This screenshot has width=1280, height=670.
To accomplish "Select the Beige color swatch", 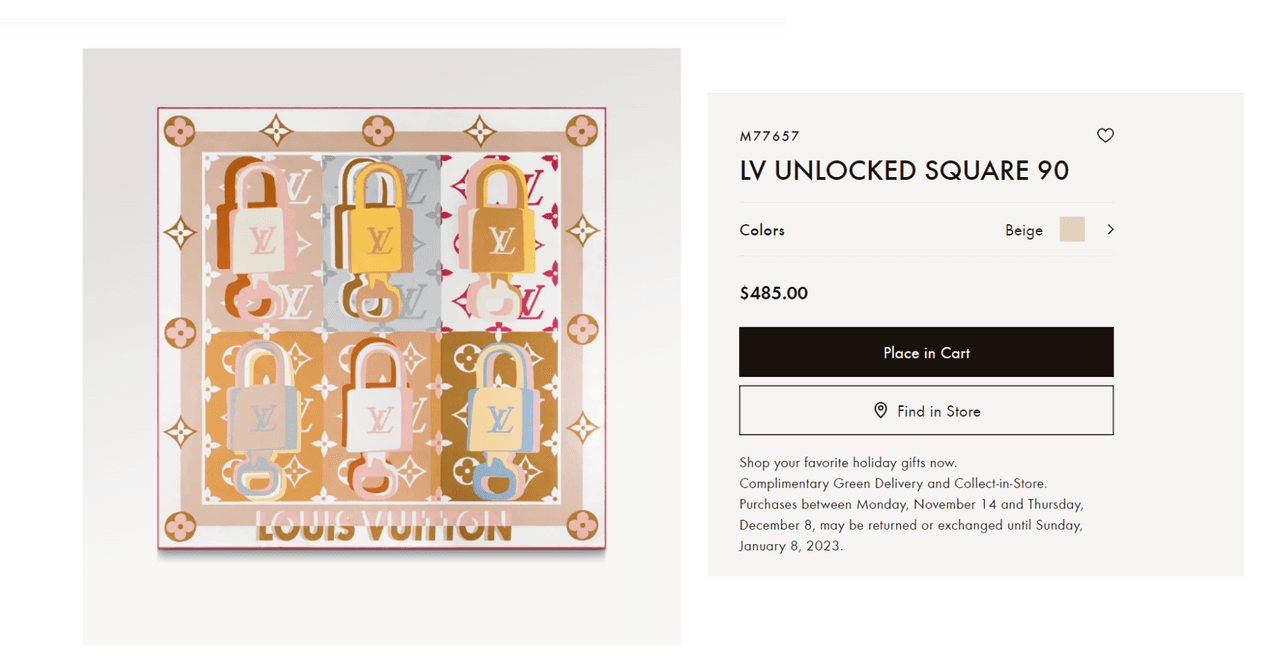I will coord(1072,230).
